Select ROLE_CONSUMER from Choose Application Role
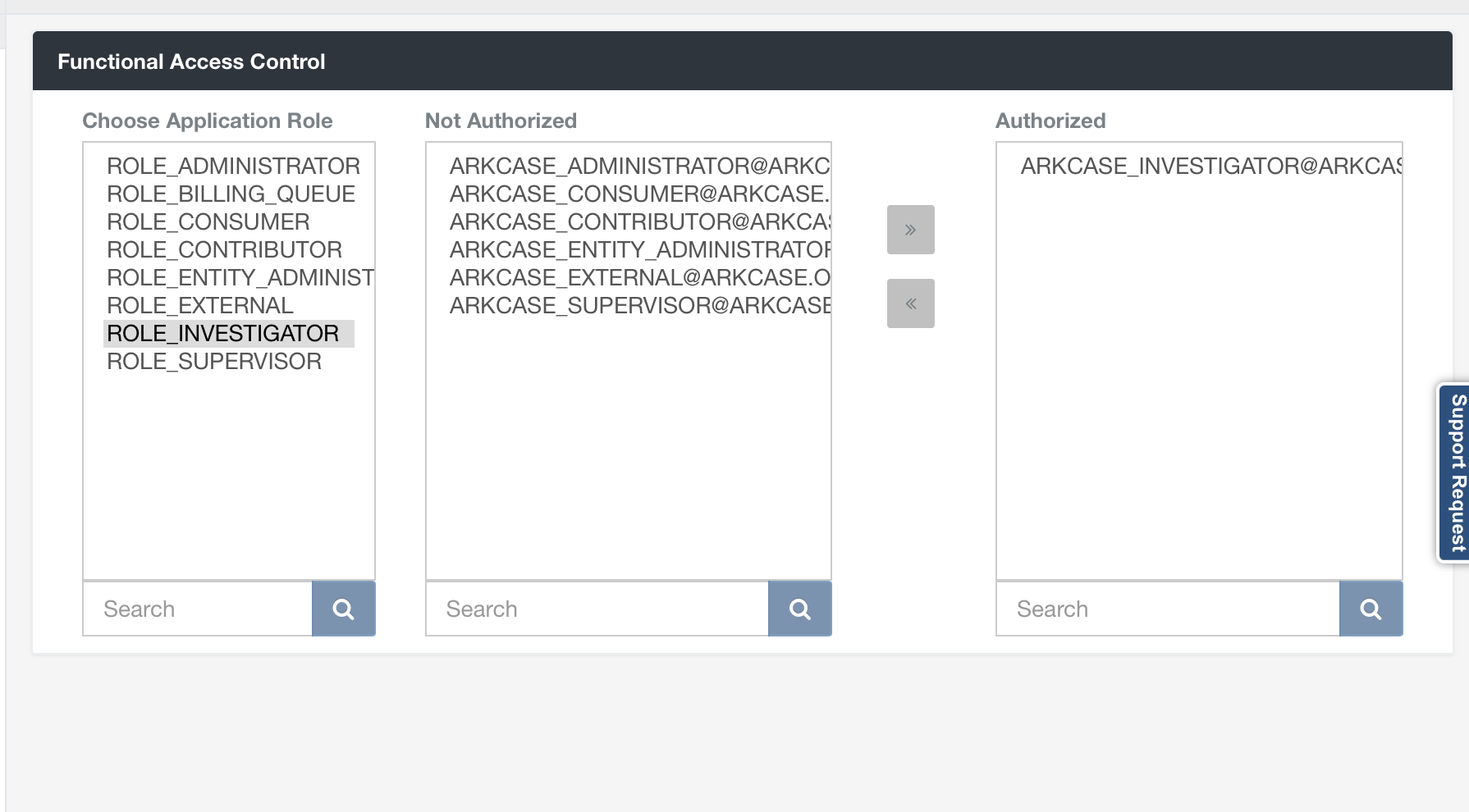1469x812 pixels. [208, 221]
